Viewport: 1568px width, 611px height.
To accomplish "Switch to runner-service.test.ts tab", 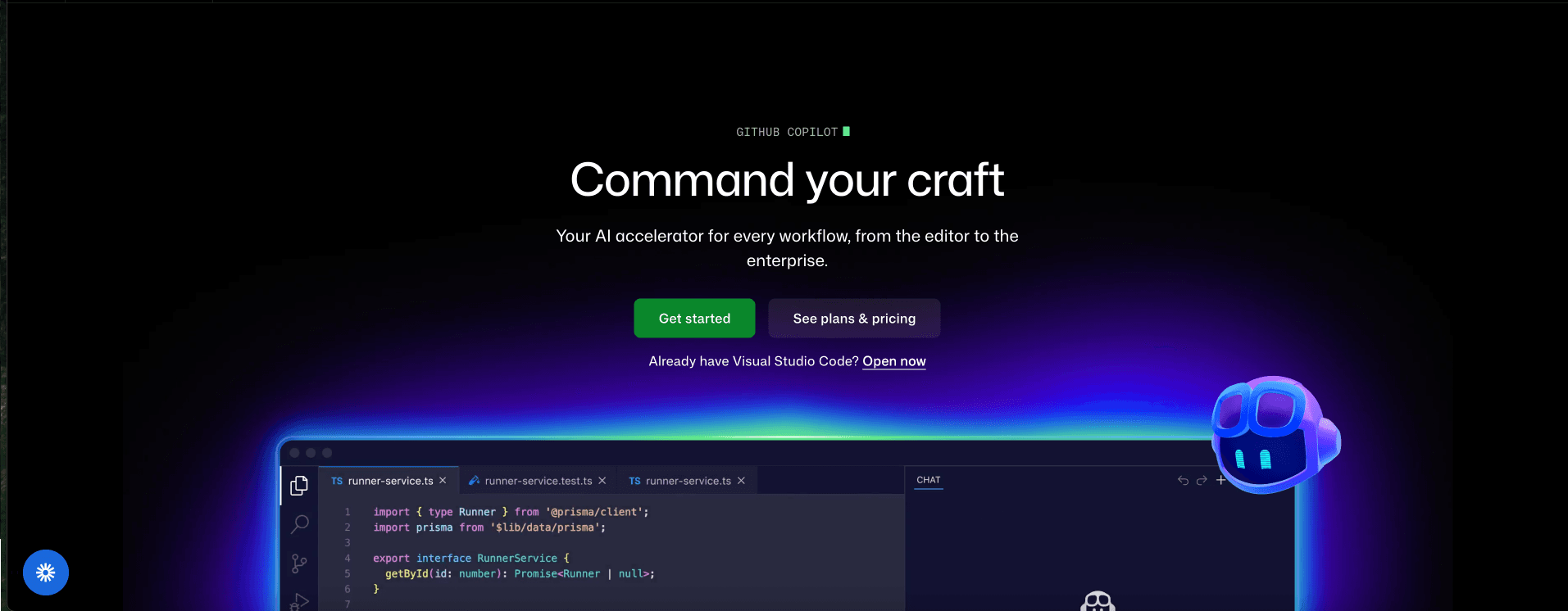I will coord(539,481).
